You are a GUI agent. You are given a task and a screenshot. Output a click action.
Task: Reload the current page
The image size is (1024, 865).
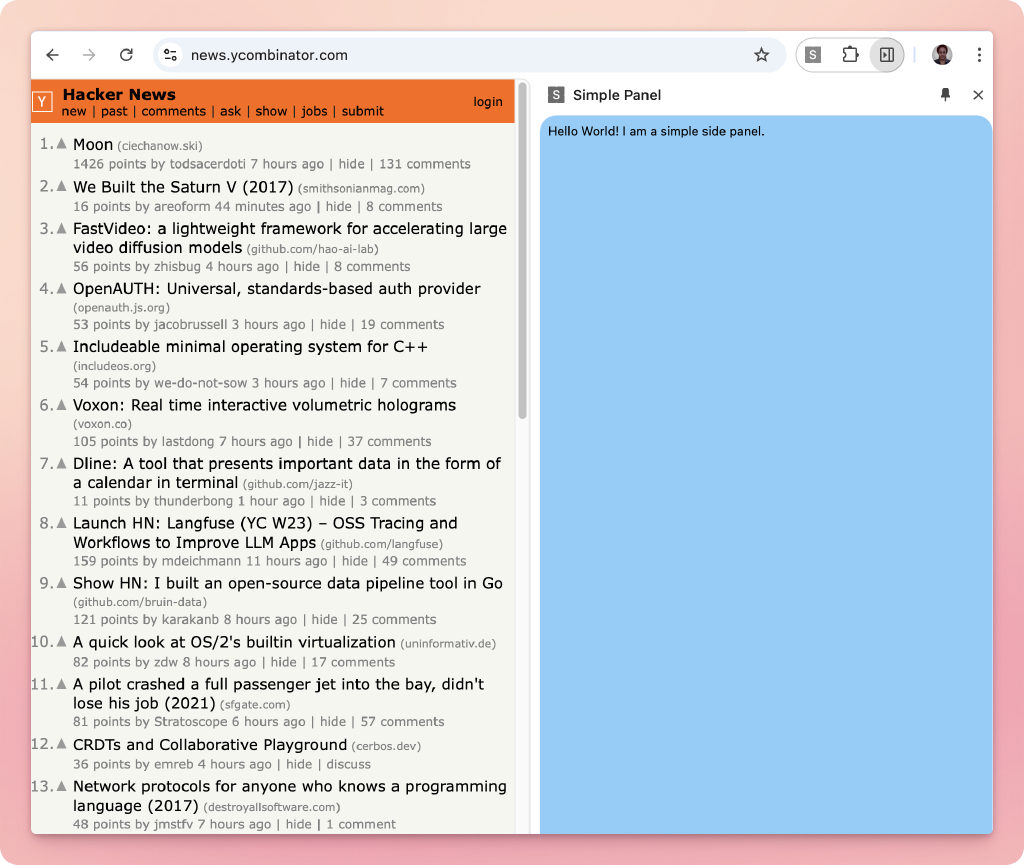click(126, 55)
